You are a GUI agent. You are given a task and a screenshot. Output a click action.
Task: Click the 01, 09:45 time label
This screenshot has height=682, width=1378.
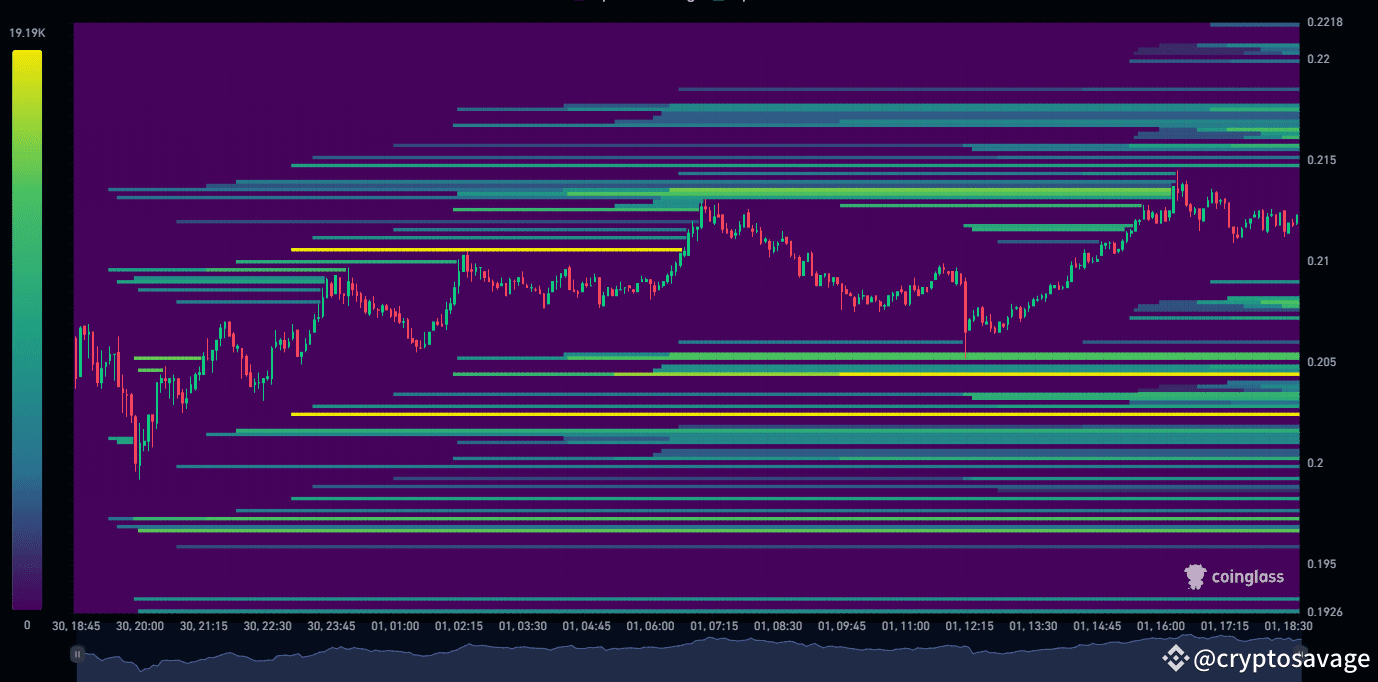pyautogui.click(x=842, y=626)
